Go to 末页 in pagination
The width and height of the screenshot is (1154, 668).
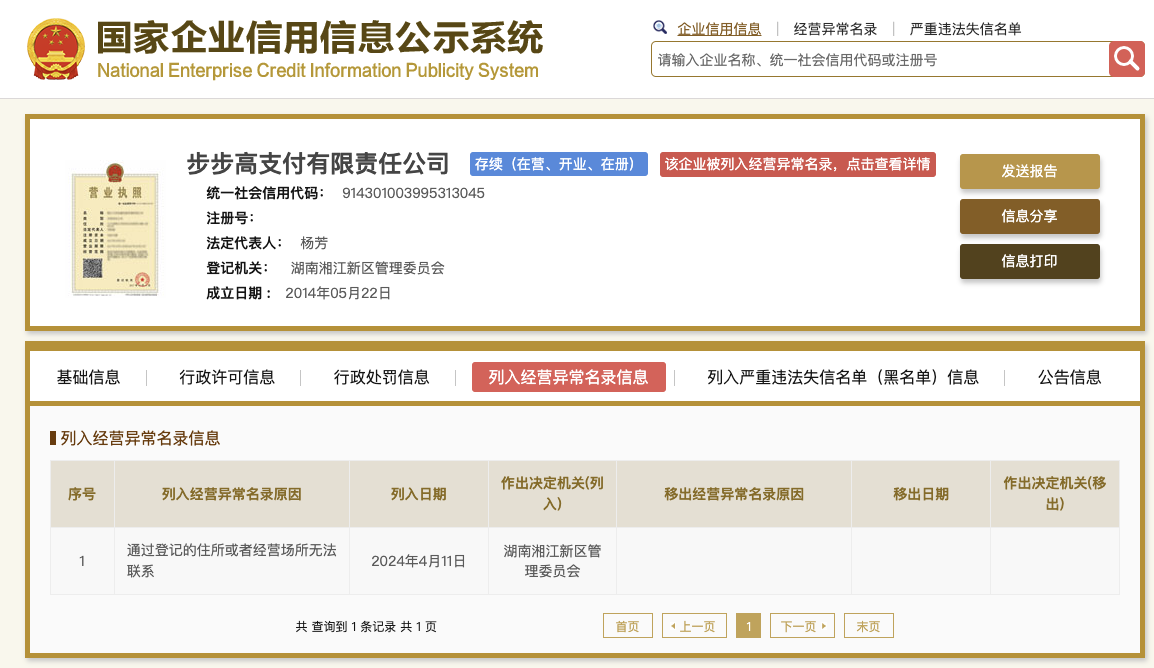(868, 626)
